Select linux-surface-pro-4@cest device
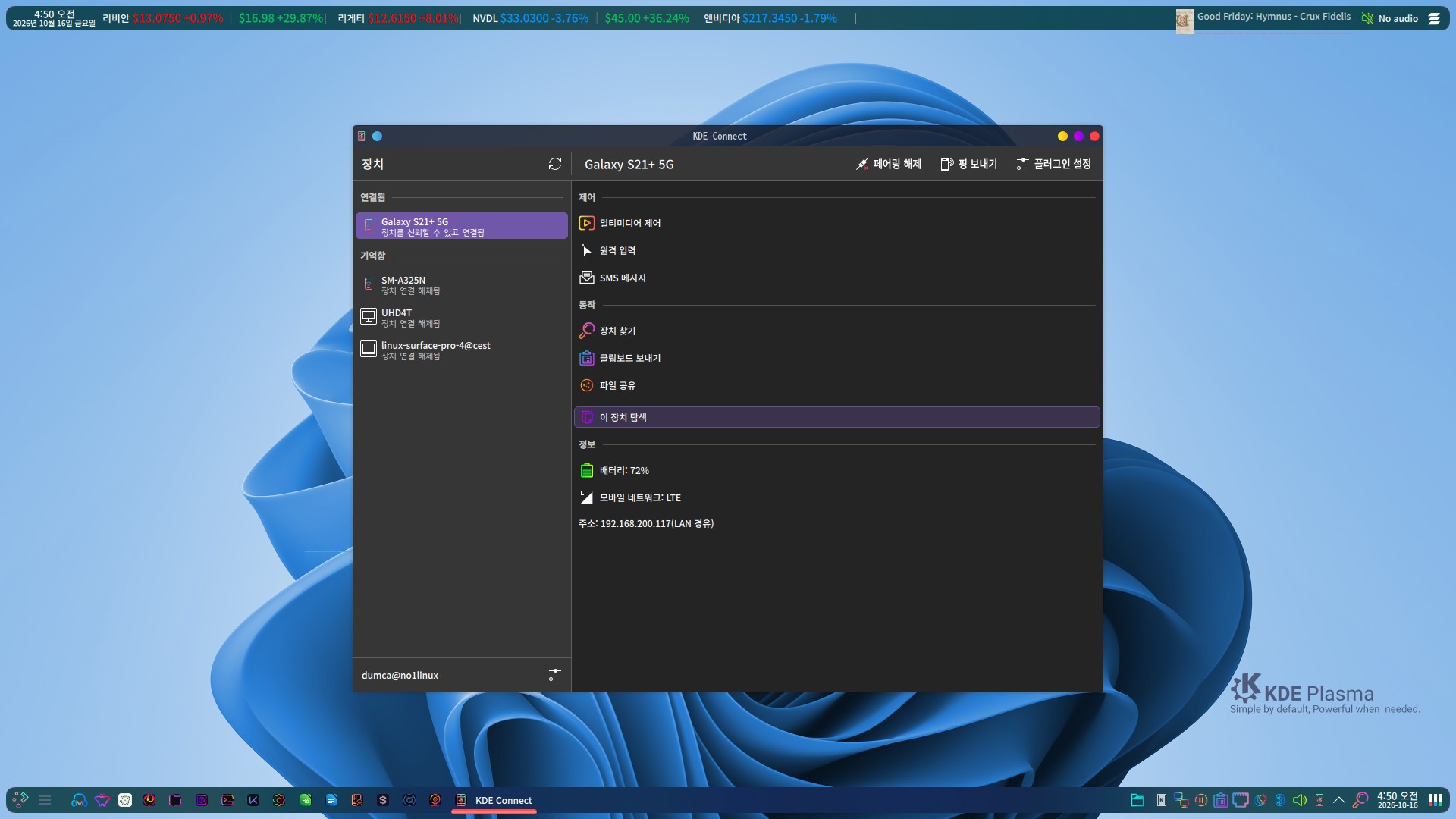 tap(461, 350)
